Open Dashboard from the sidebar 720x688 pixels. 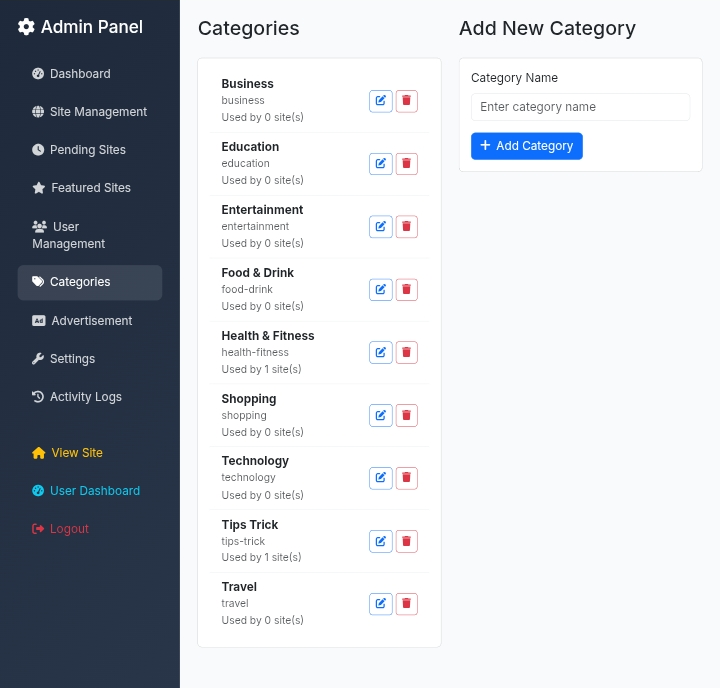[x=90, y=74]
